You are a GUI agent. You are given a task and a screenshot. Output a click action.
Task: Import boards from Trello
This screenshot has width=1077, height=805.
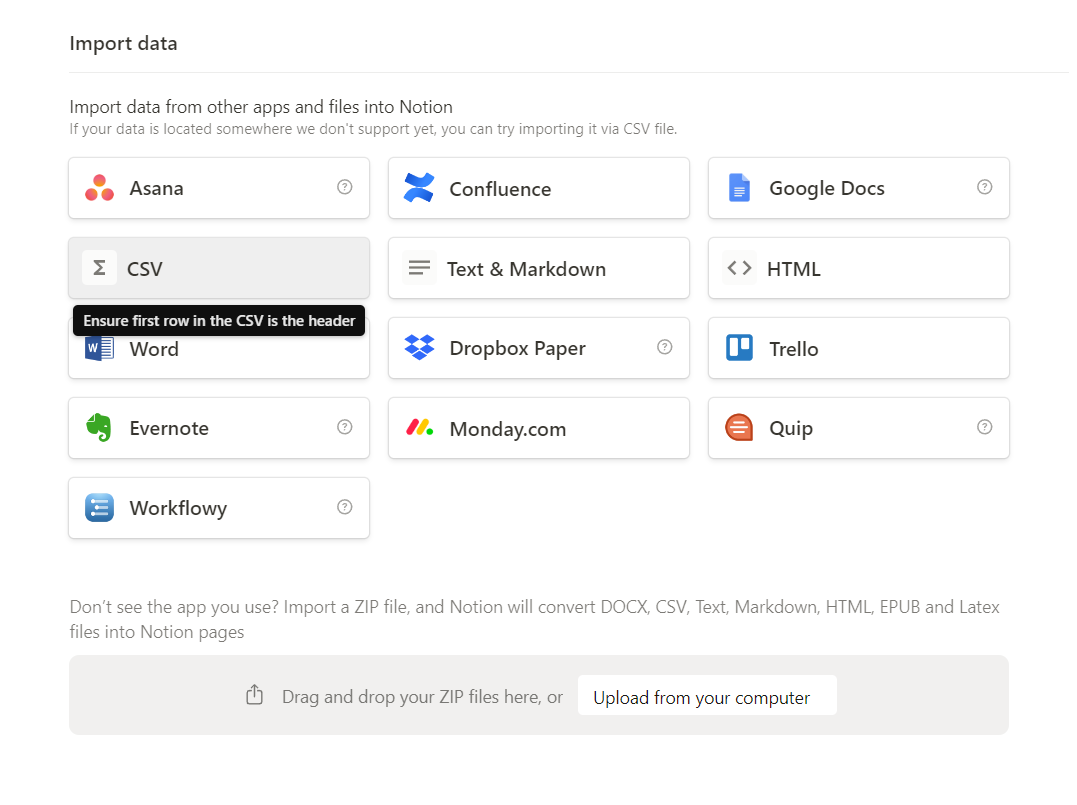coord(859,348)
